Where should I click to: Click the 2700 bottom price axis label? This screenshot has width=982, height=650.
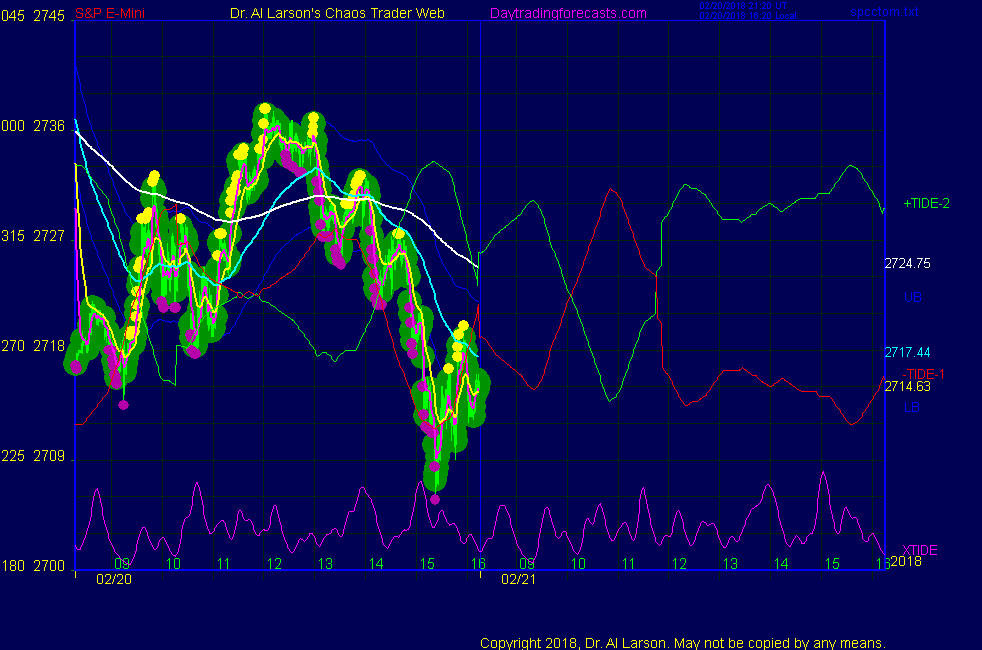(x=49, y=566)
